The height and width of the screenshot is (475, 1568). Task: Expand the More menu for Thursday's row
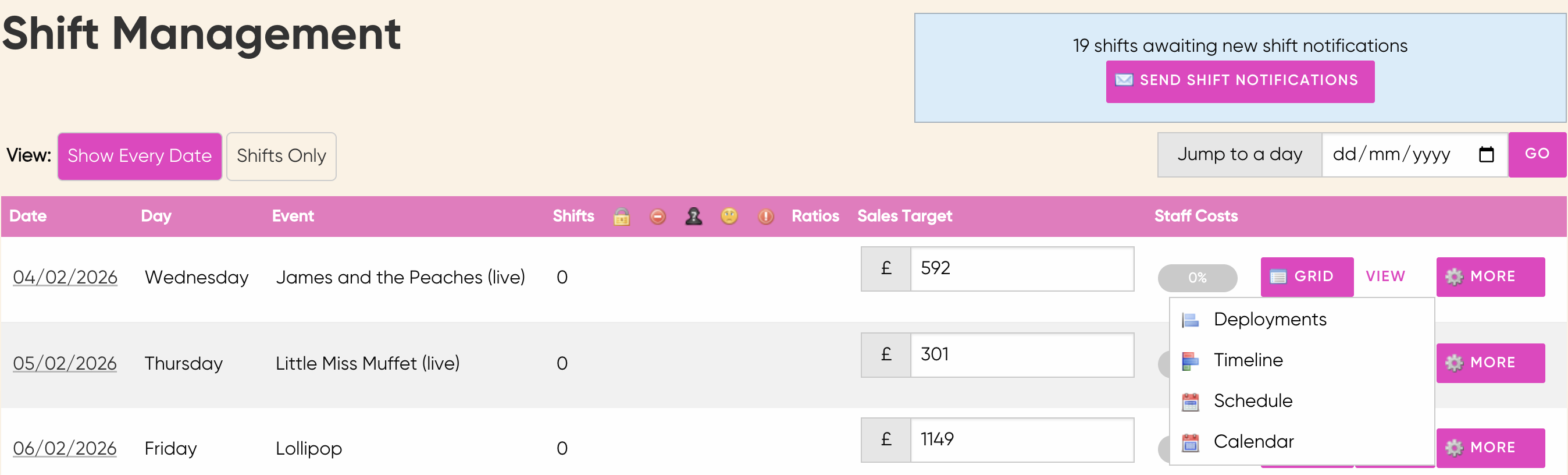[x=1490, y=363]
